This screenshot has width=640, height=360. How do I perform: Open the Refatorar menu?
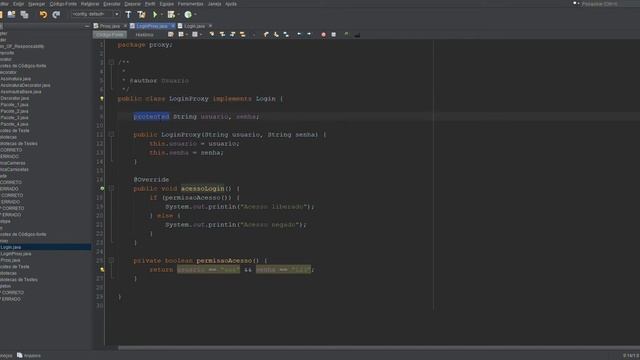[x=90, y=4]
